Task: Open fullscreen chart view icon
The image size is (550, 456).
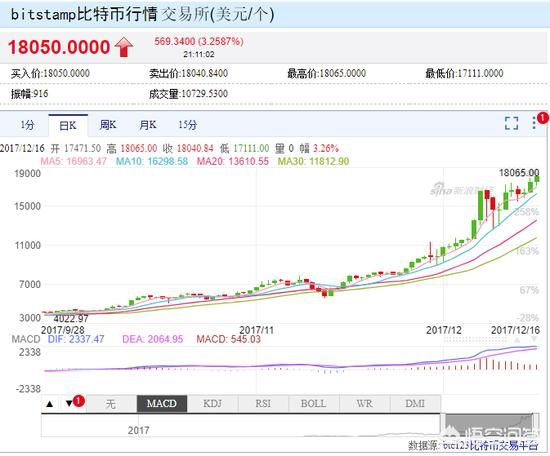Action: pyautogui.click(x=511, y=123)
